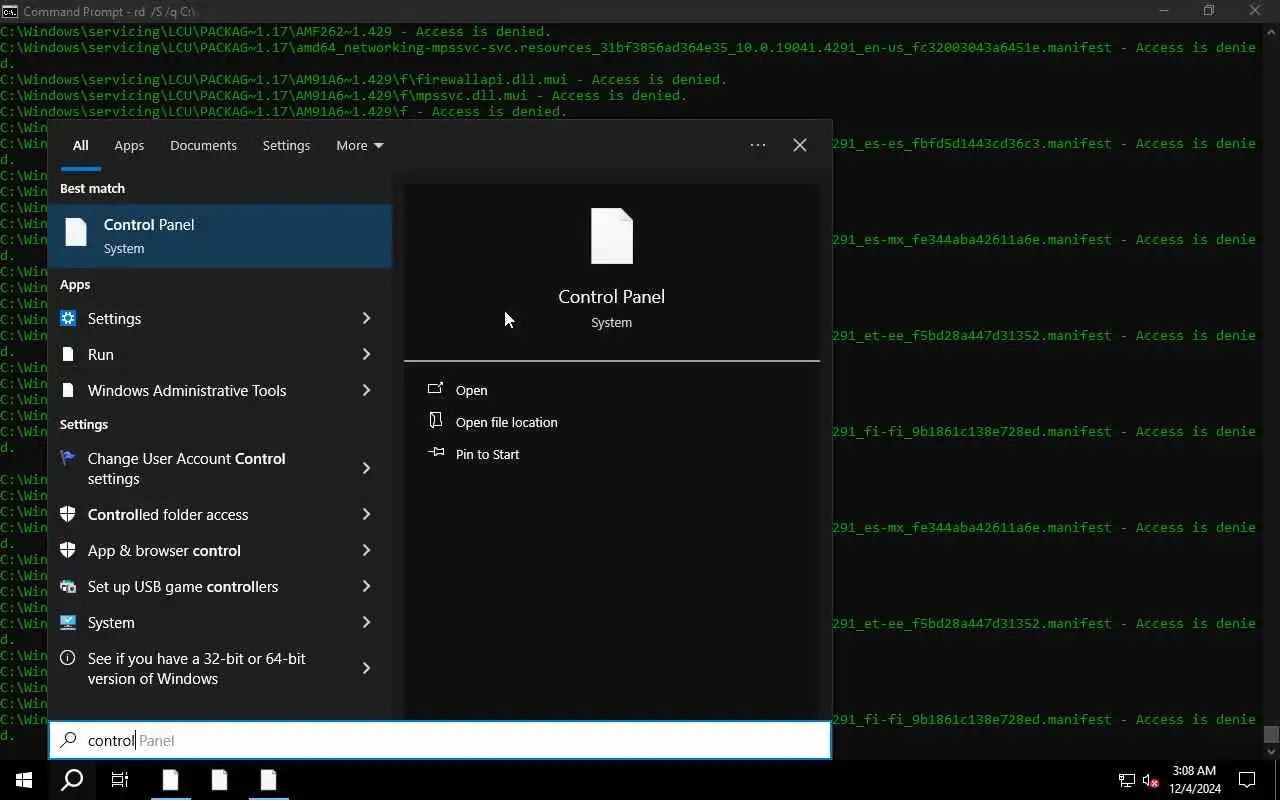Click the large Control Panel preview icon

coord(612,236)
